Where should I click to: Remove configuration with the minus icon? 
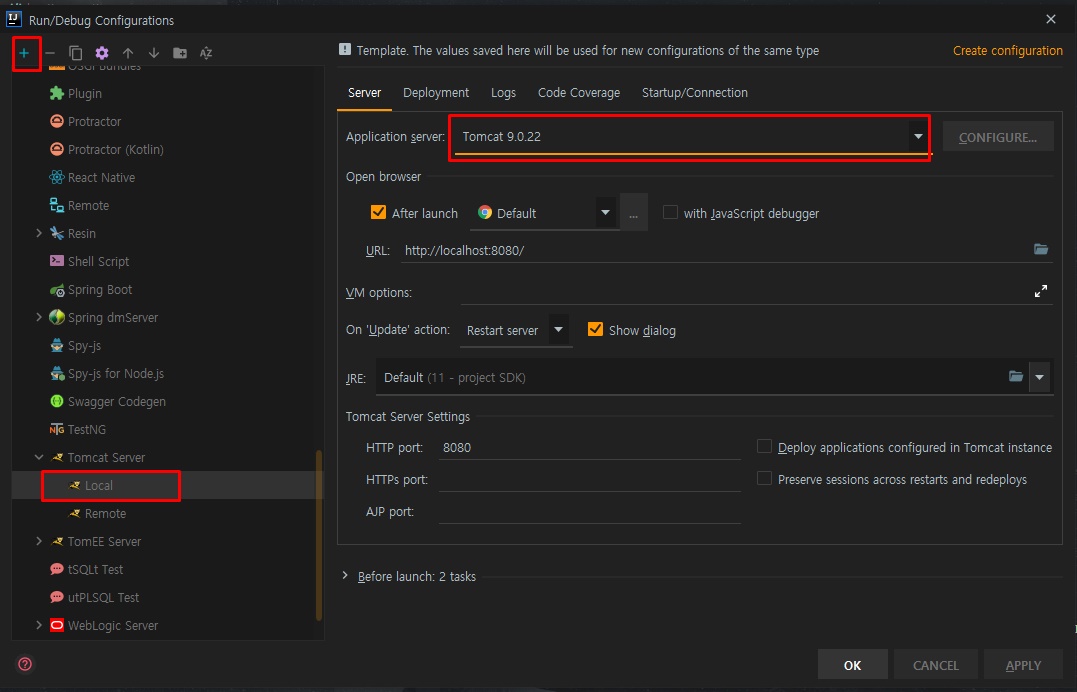point(50,53)
